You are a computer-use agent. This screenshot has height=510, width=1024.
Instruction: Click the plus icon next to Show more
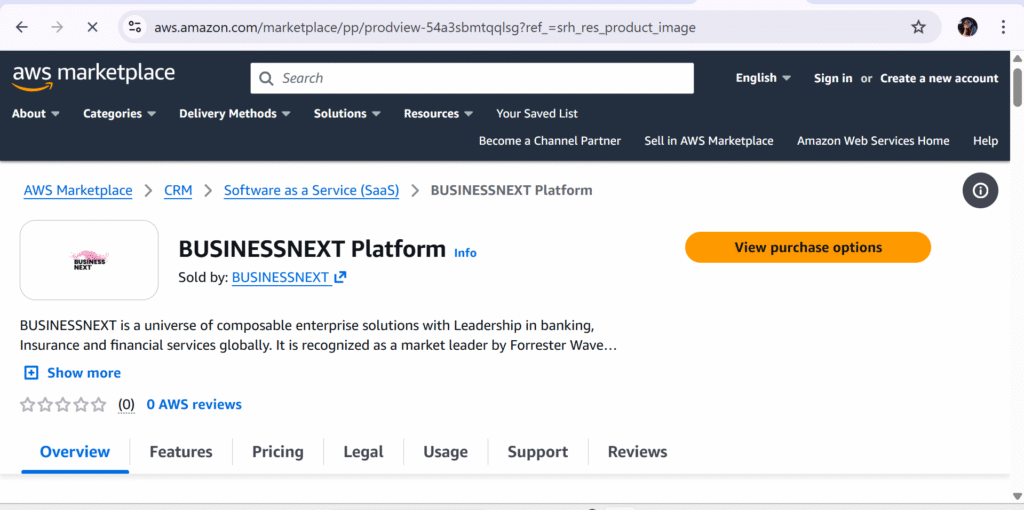point(31,373)
